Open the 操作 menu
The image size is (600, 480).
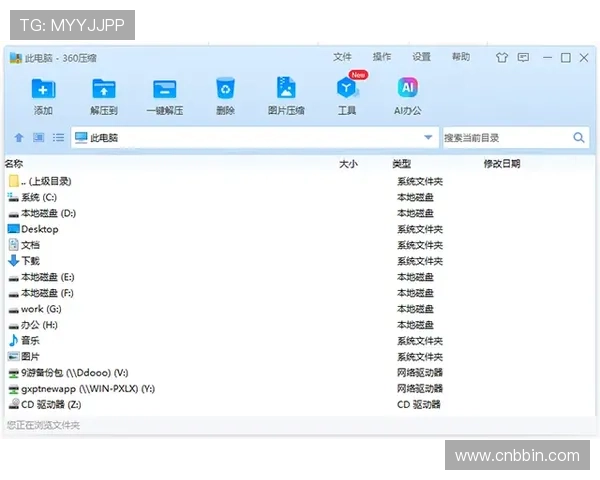coord(382,57)
